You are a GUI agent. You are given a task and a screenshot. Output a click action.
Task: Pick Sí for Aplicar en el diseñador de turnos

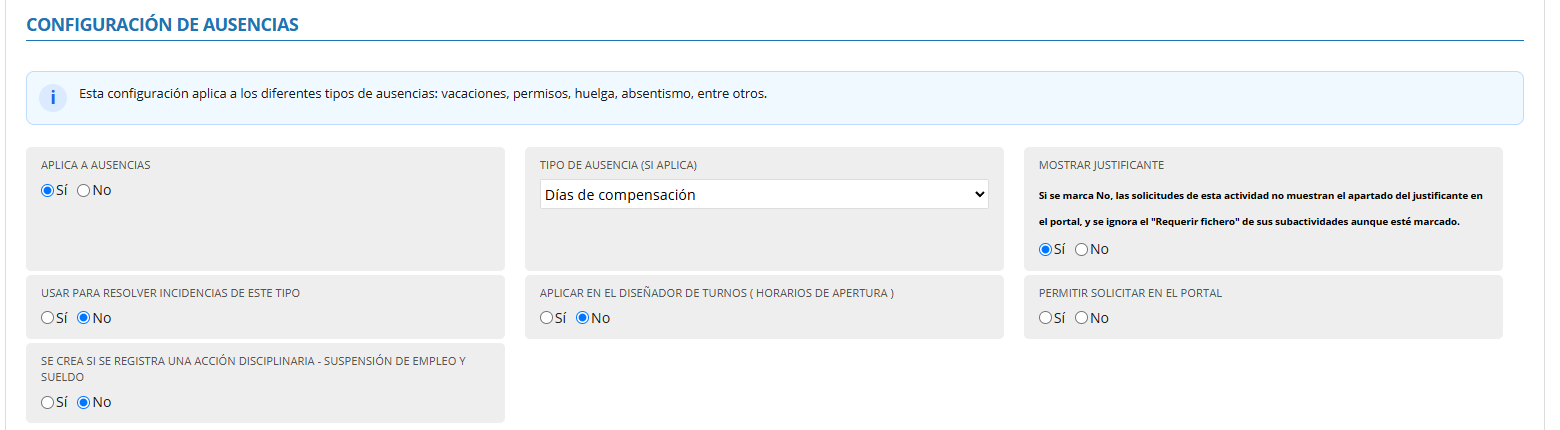click(x=546, y=318)
